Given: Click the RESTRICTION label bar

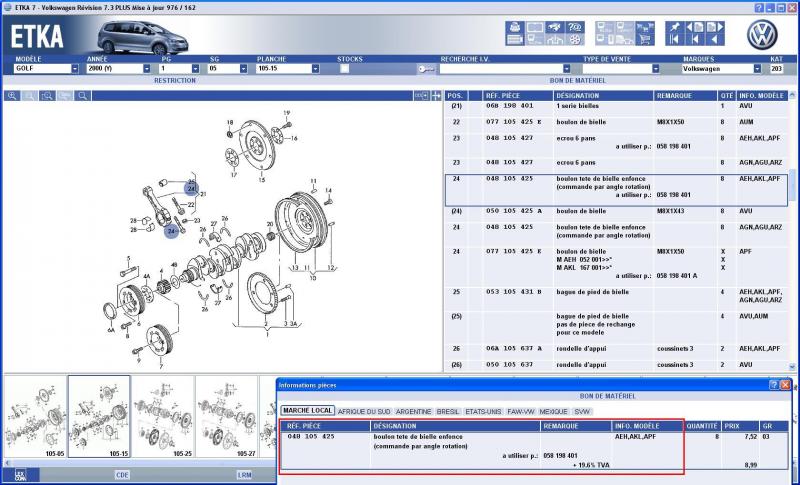Looking at the screenshot, I should coord(175,81).
